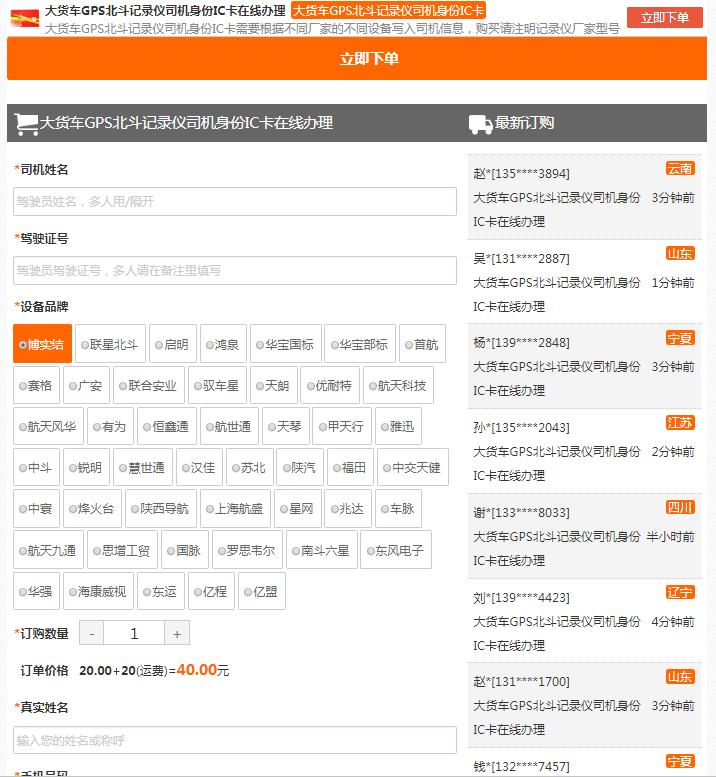Pick the 华宝国标 device brand option
This screenshot has width=716, height=777.
284,345
